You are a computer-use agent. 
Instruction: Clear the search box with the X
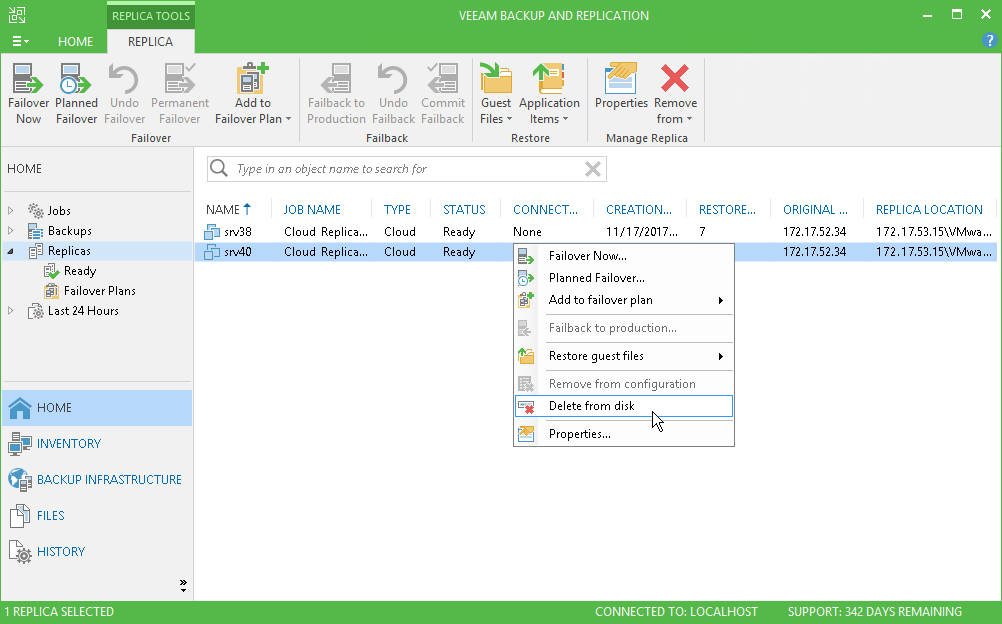click(593, 169)
